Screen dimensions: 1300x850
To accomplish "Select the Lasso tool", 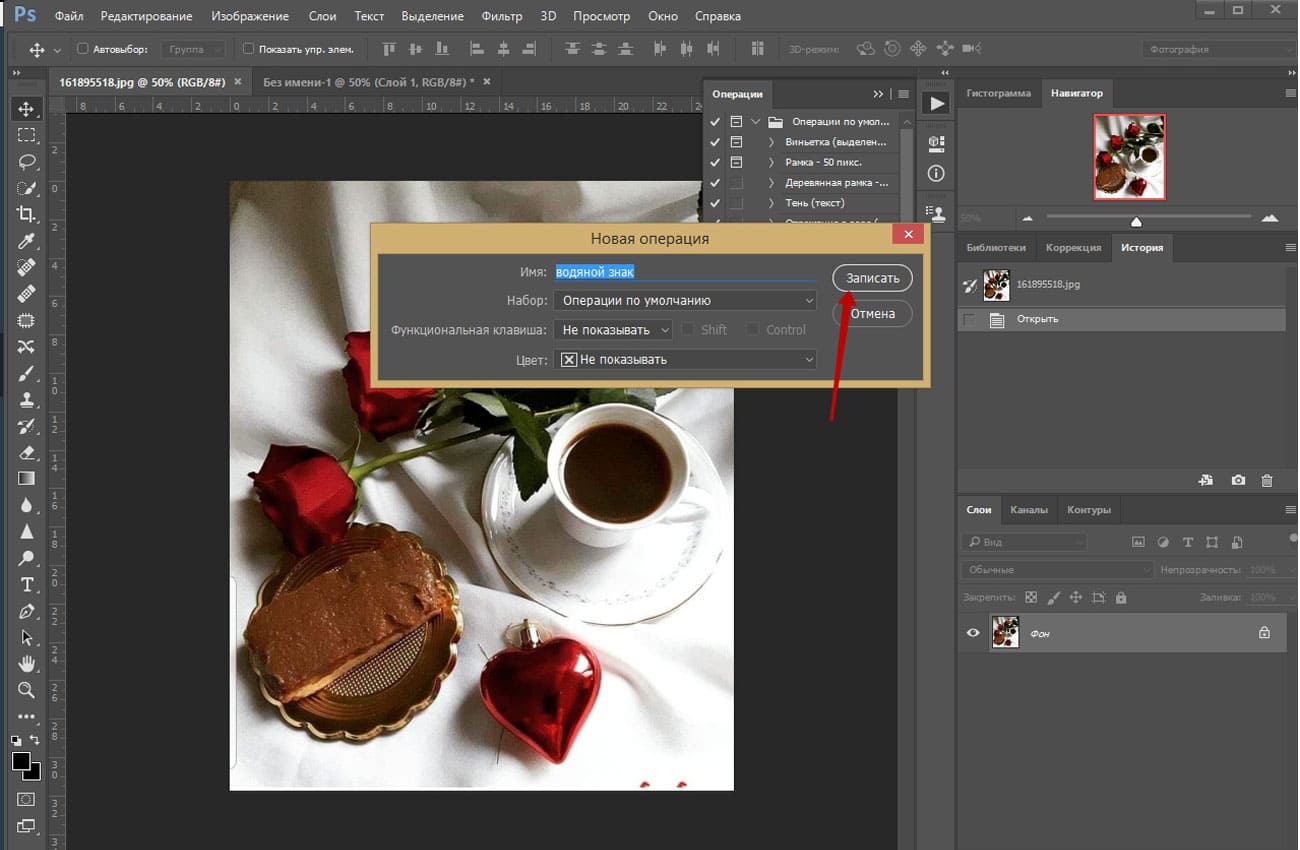I will click(26, 162).
